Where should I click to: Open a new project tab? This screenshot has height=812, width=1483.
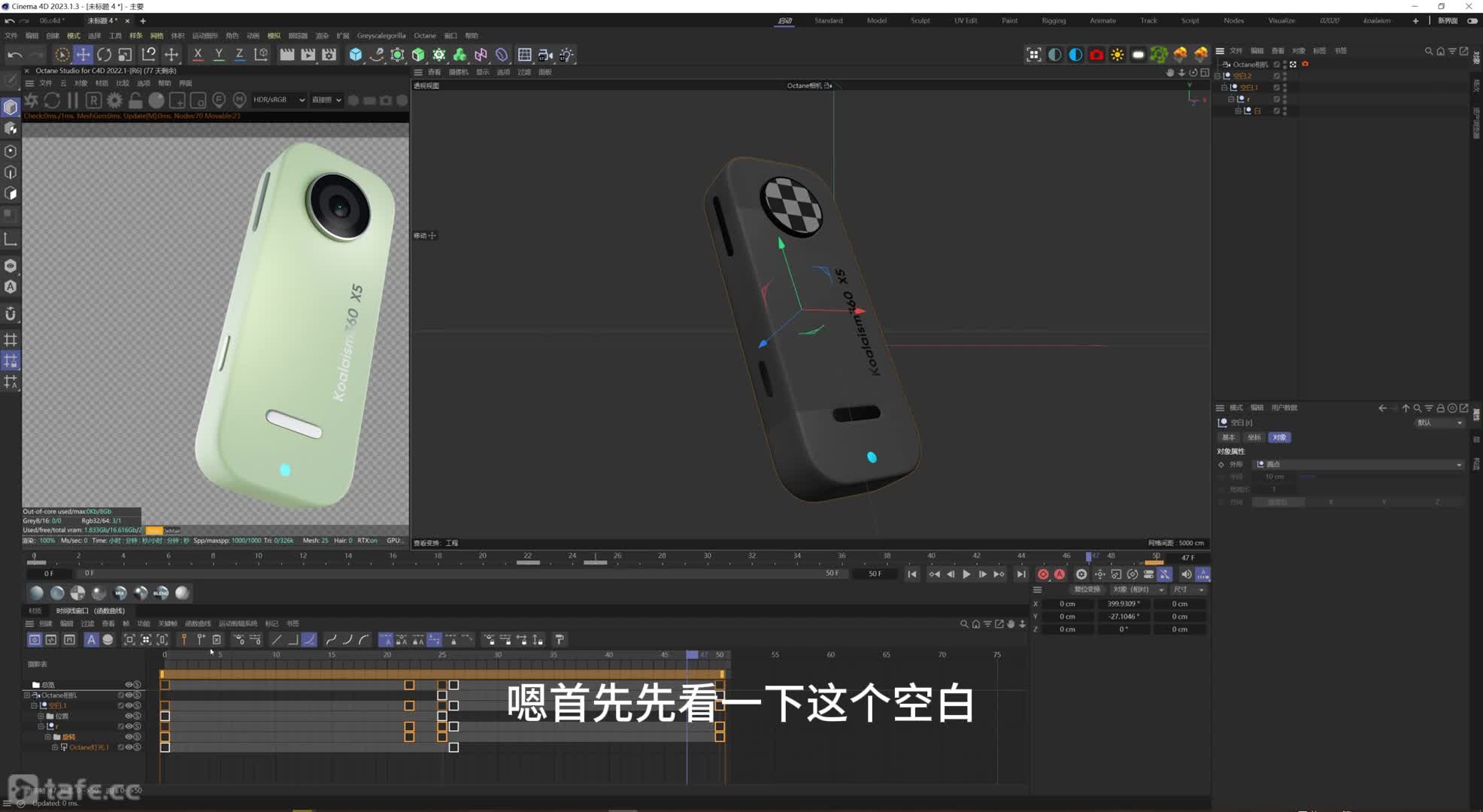143,20
